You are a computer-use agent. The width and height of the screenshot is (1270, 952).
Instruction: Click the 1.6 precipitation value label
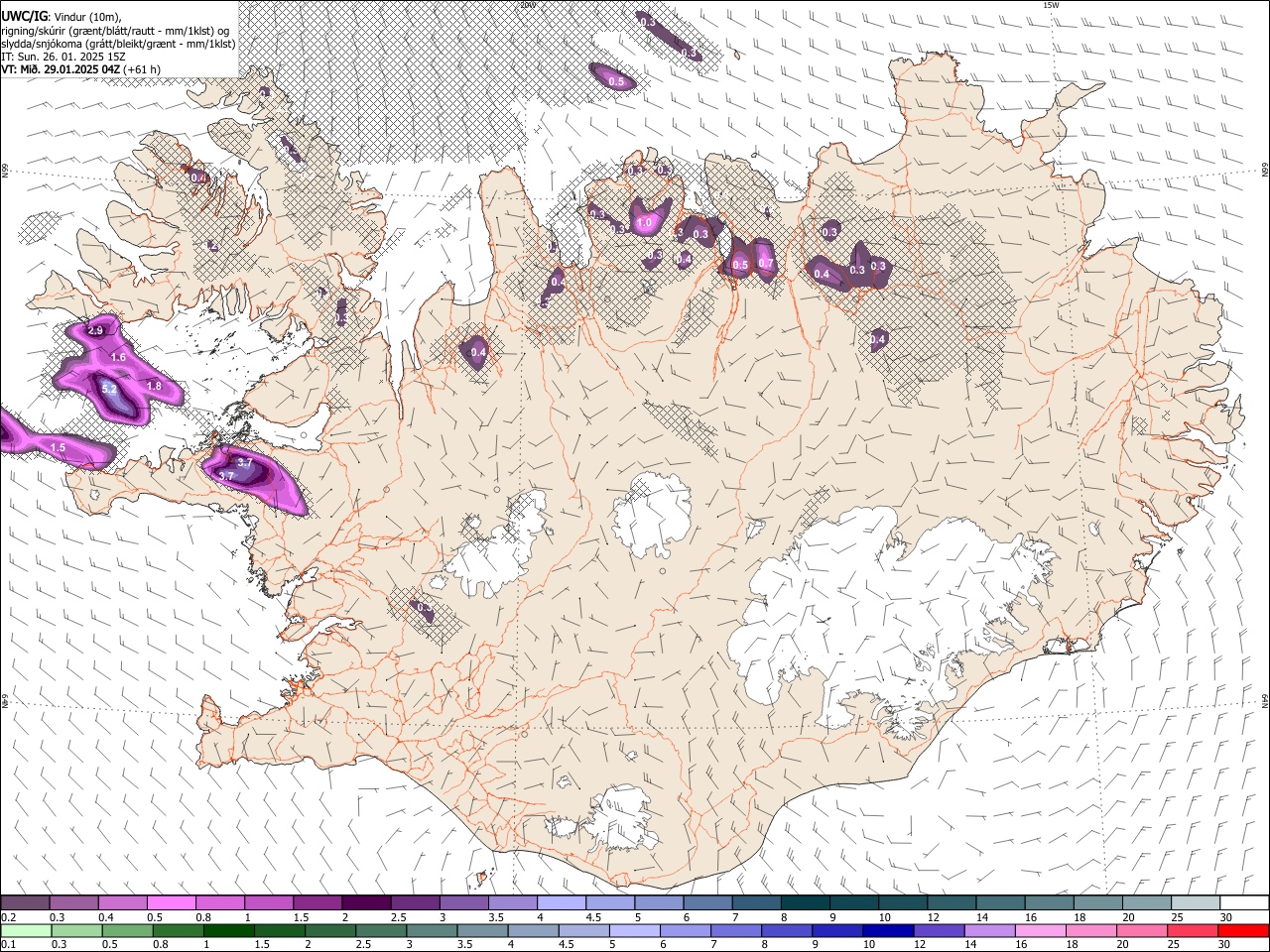click(x=119, y=357)
